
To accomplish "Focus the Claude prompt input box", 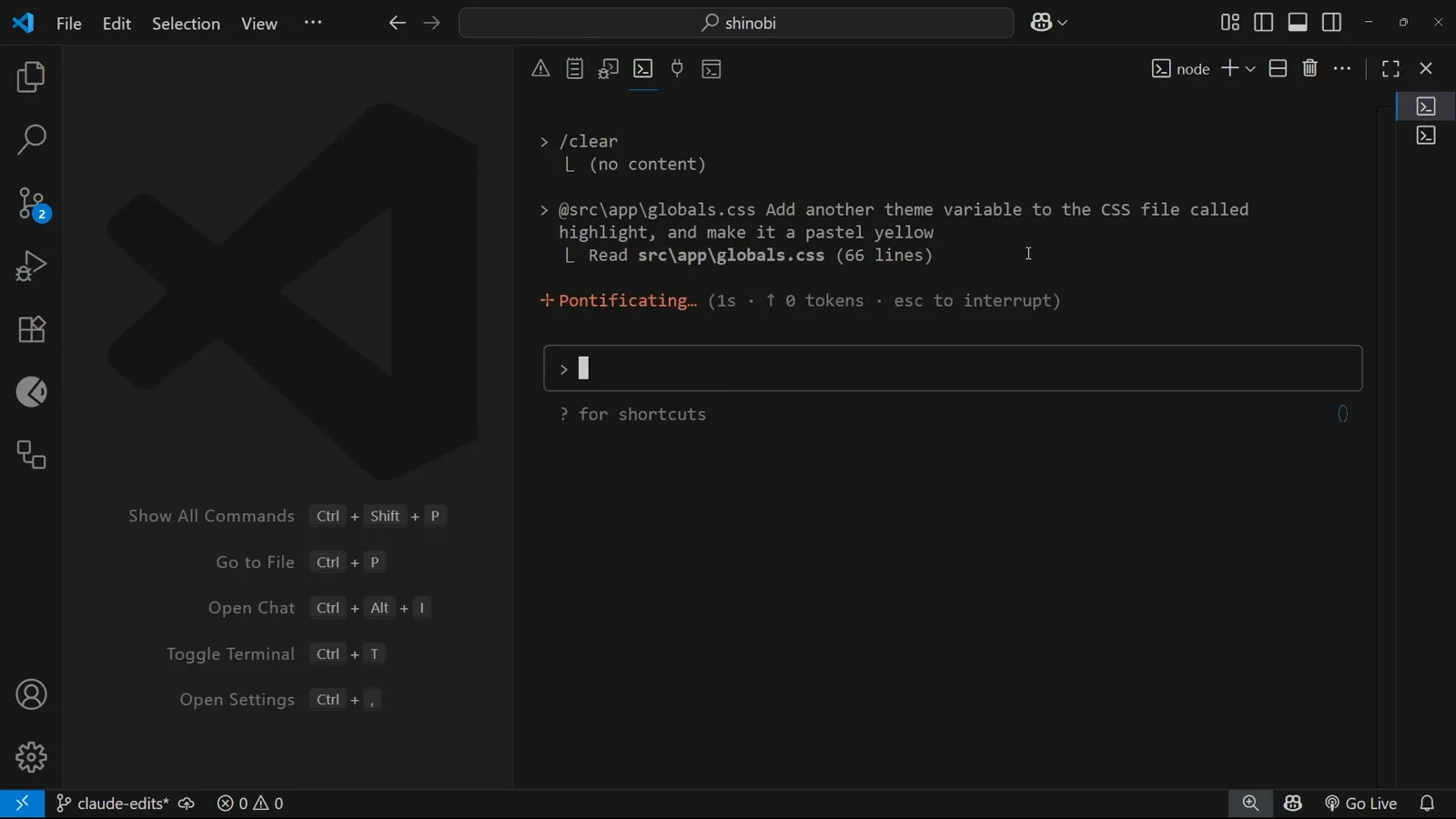I will 953,369.
